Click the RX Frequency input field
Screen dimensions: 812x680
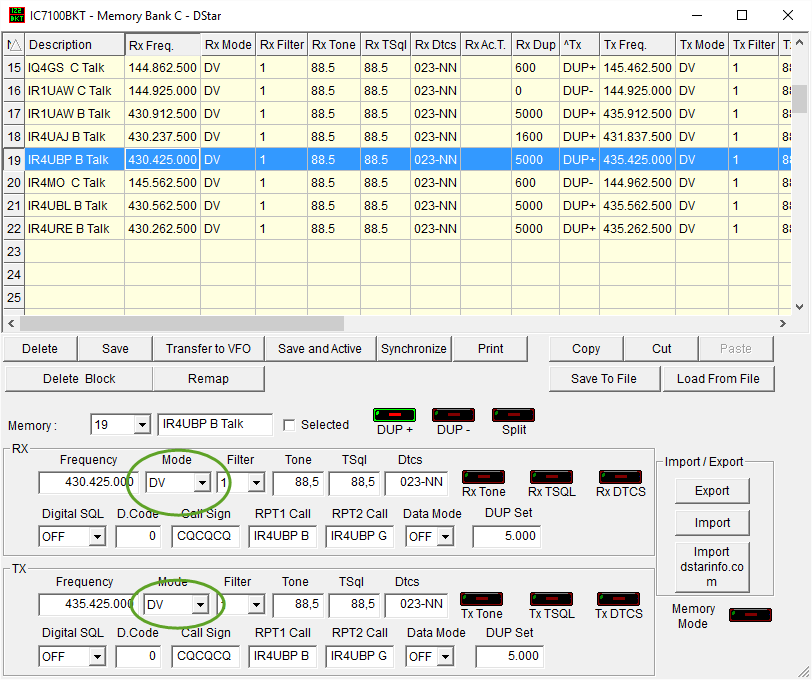(x=88, y=483)
